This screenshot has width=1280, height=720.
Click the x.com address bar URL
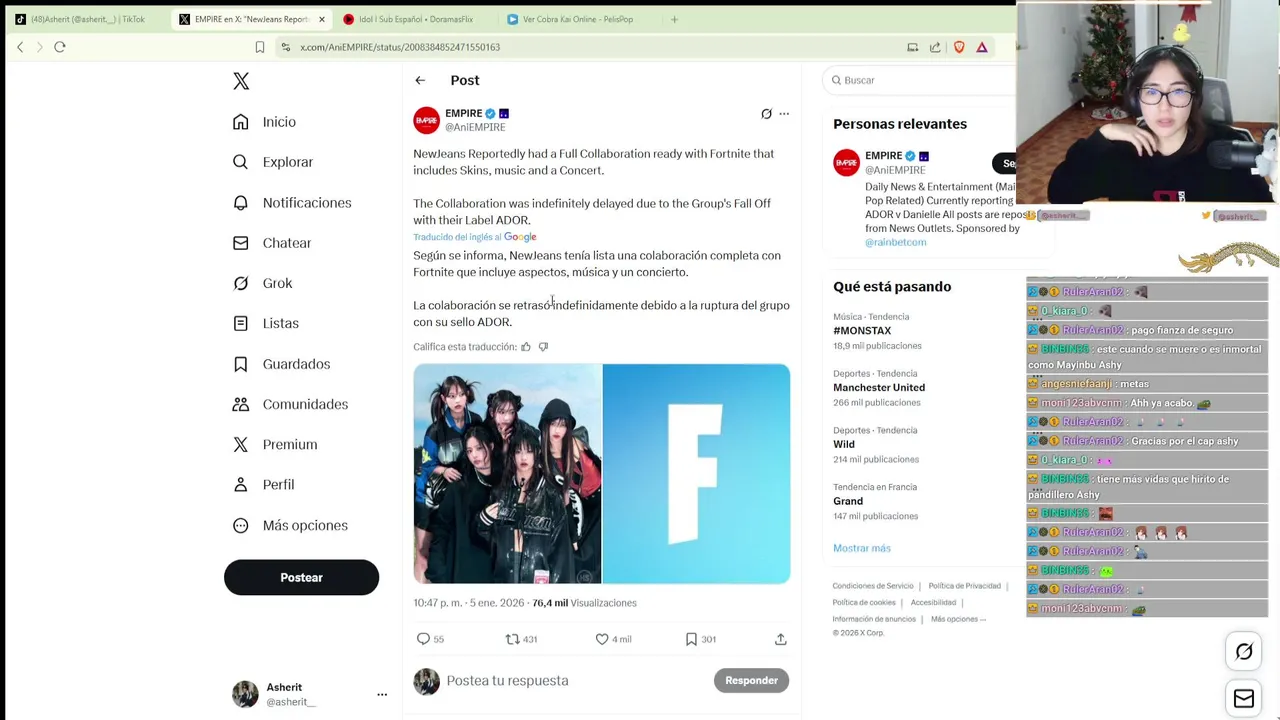[400, 47]
